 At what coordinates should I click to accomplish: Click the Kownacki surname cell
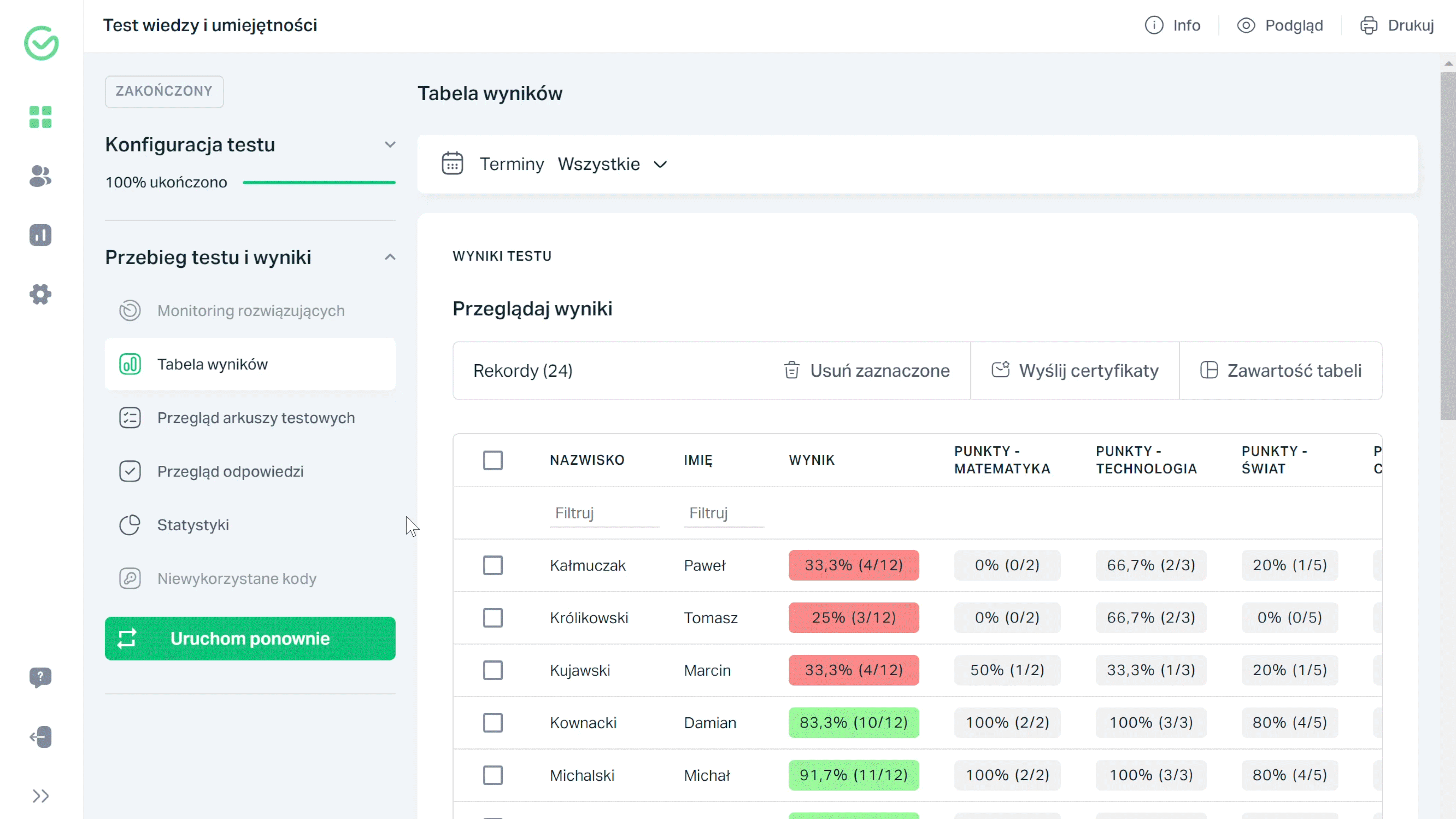[x=583, y=723]
